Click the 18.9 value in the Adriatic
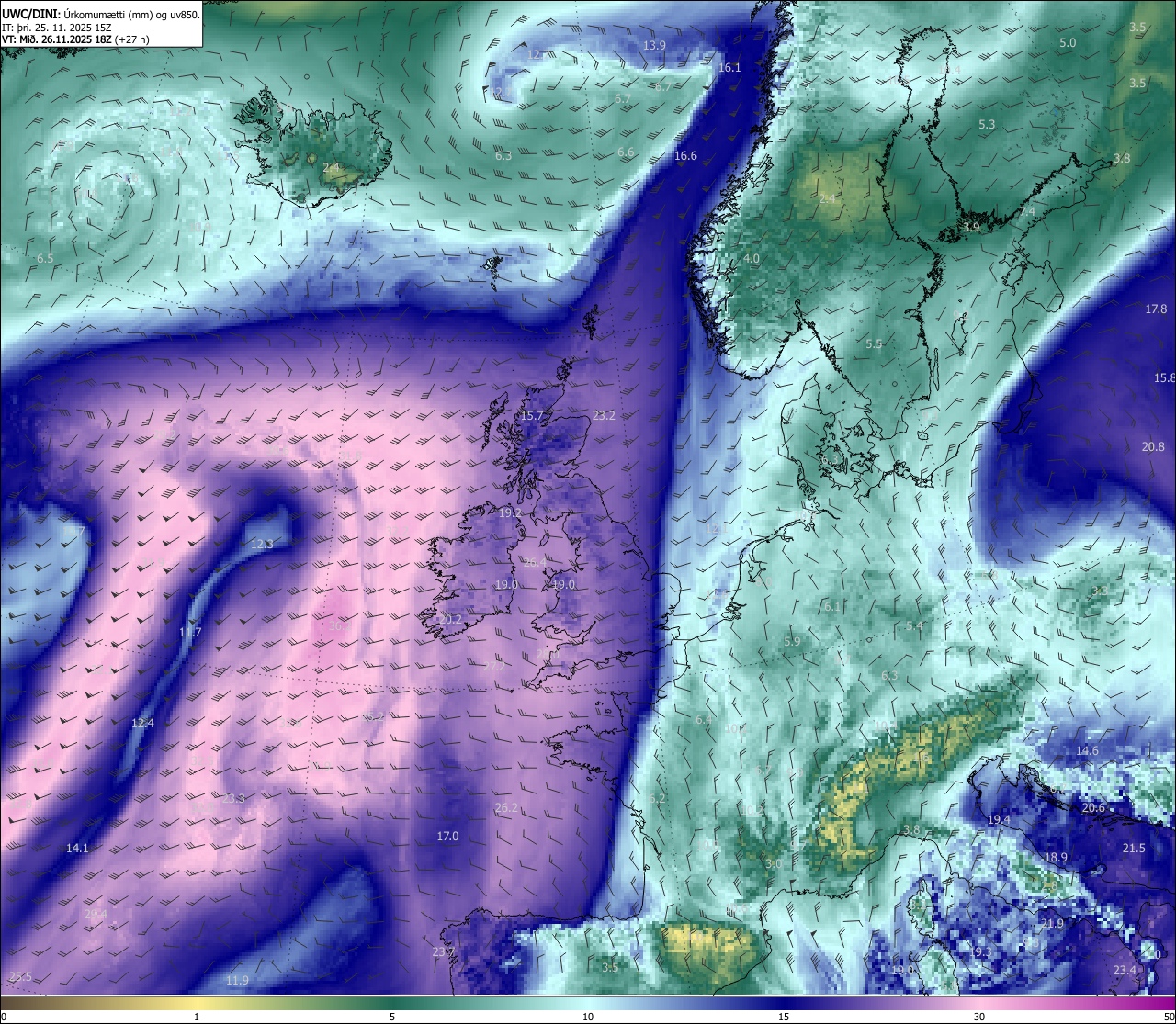Screen dimensions: 1176x1024 click(x=1056, y=858)
